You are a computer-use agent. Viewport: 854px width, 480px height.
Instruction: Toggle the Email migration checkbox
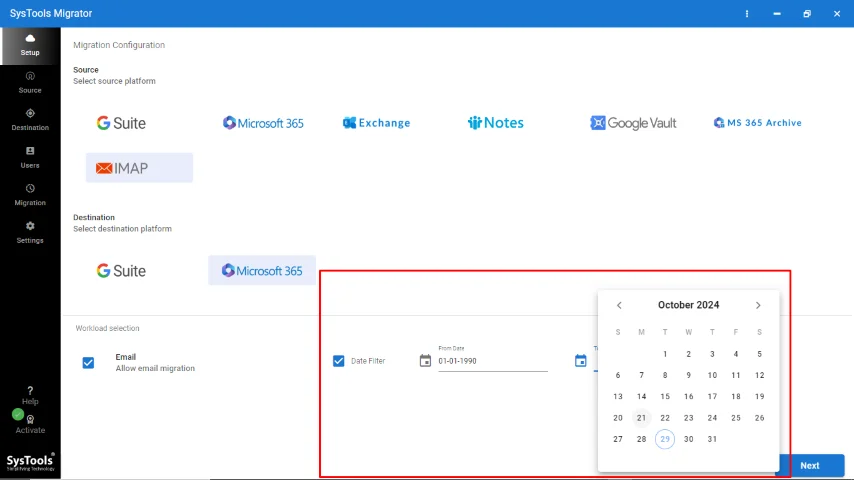click(88, 363)
